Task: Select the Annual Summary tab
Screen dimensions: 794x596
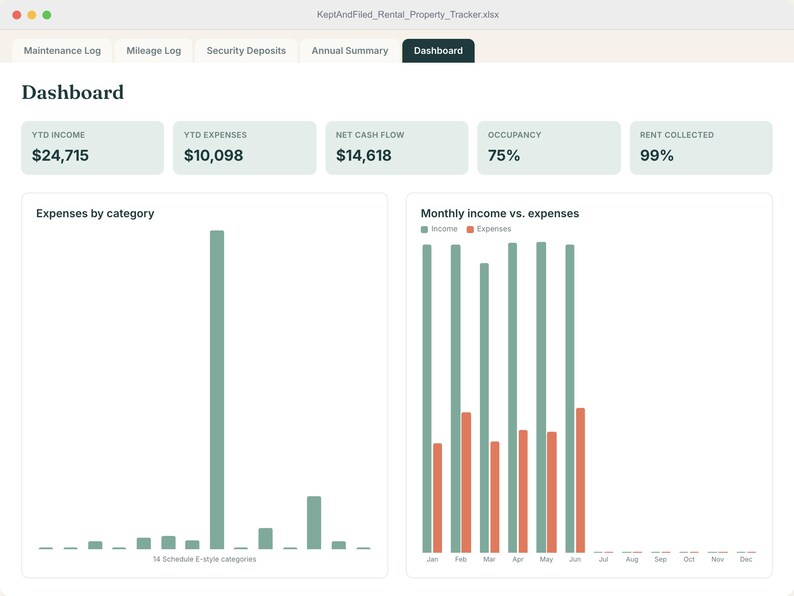Action: [x=349, y=51]
